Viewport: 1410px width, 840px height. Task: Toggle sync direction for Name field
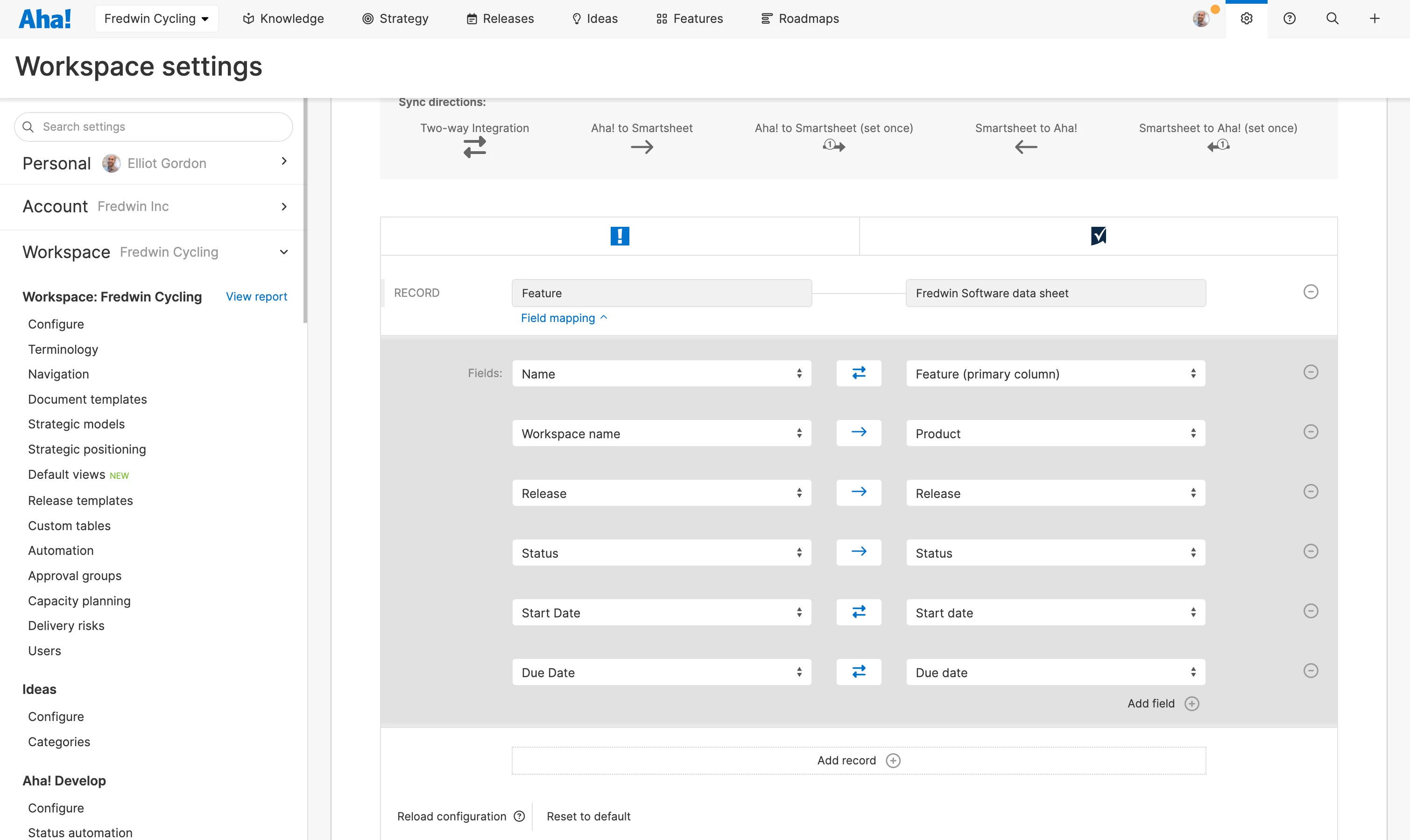tap(859, 373)
